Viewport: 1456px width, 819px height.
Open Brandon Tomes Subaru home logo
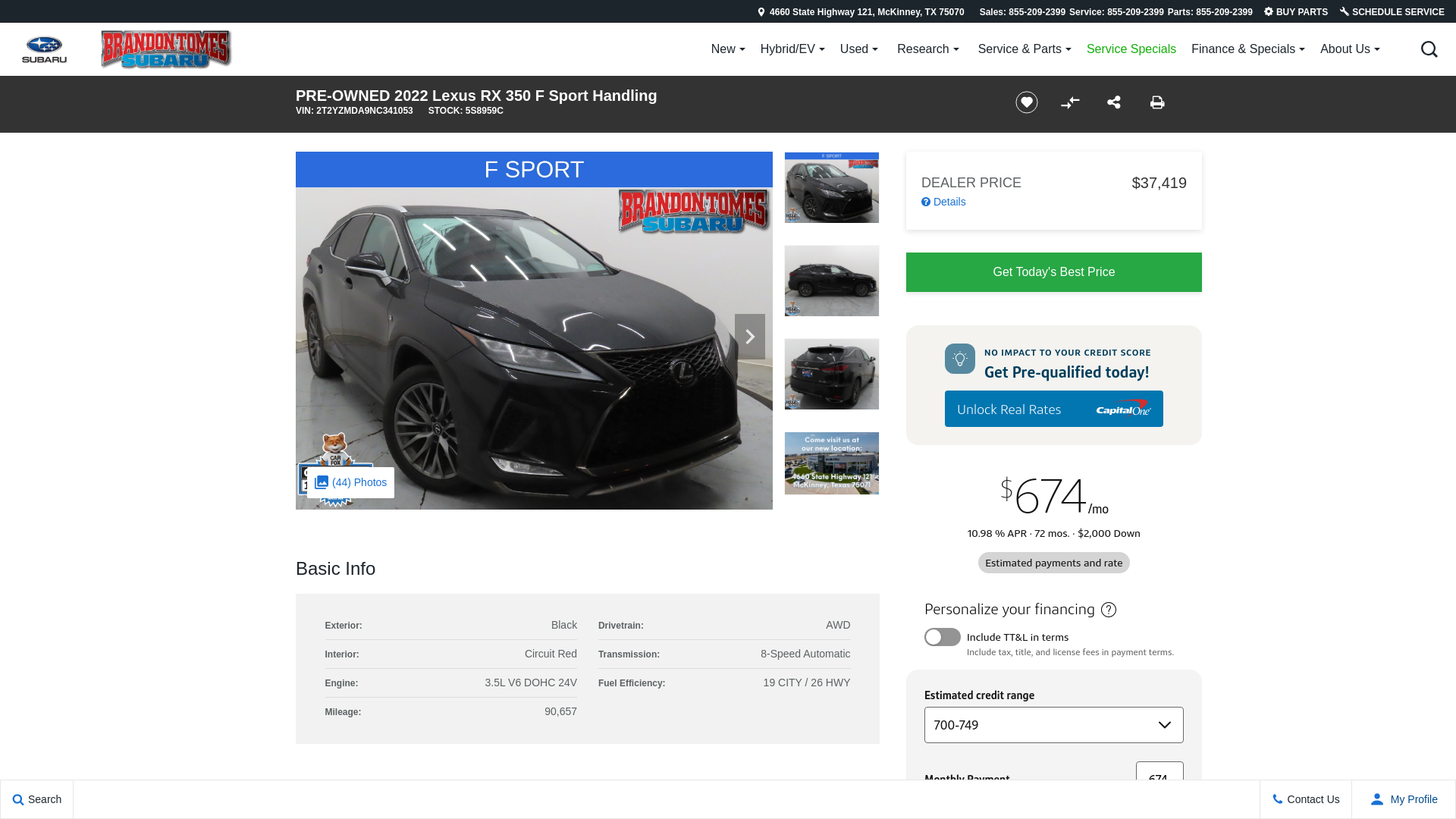pos(166,49)
